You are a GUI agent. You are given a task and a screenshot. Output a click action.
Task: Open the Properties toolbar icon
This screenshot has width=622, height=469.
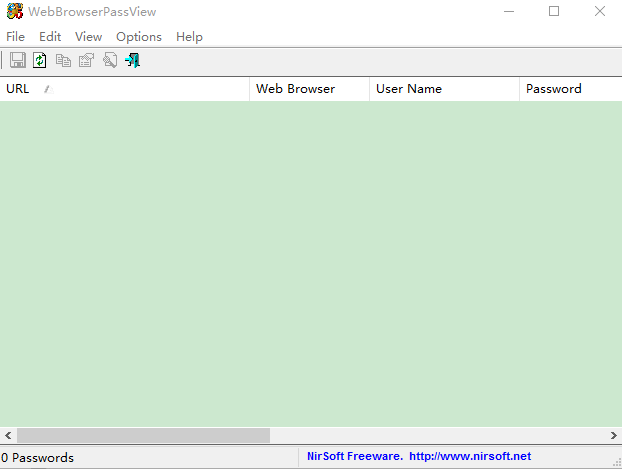click(86, 61)
